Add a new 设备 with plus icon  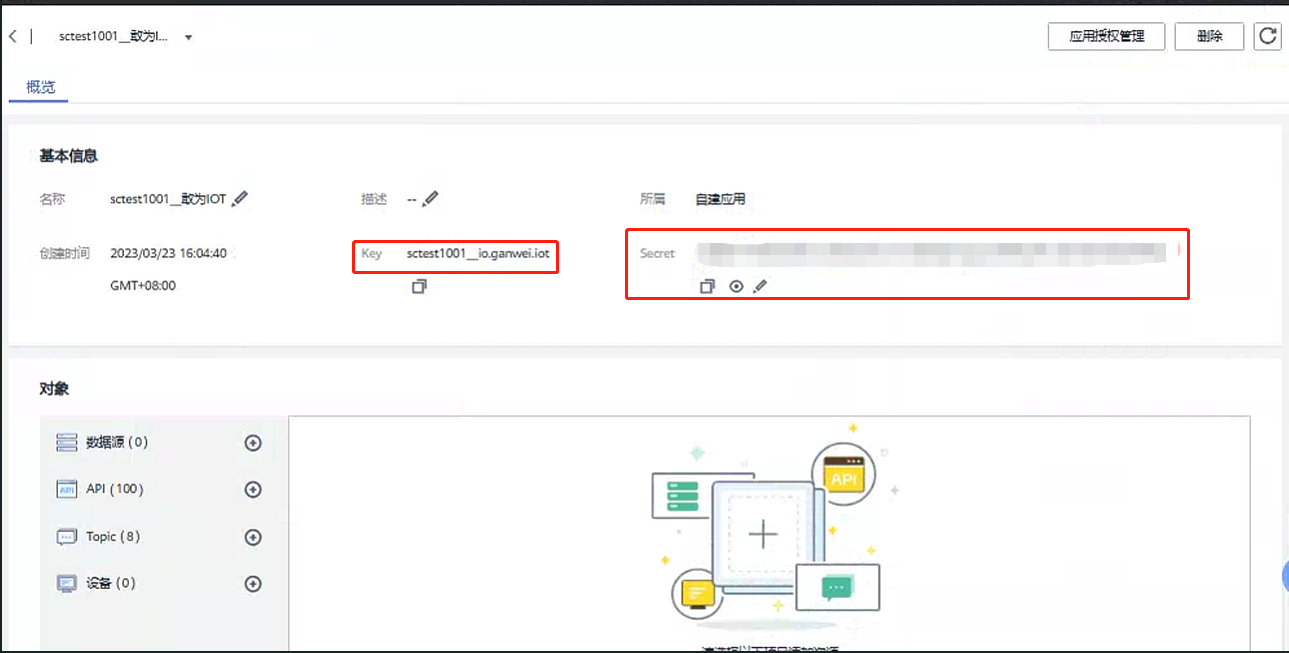pyautogui.click(x=253, y=584)
